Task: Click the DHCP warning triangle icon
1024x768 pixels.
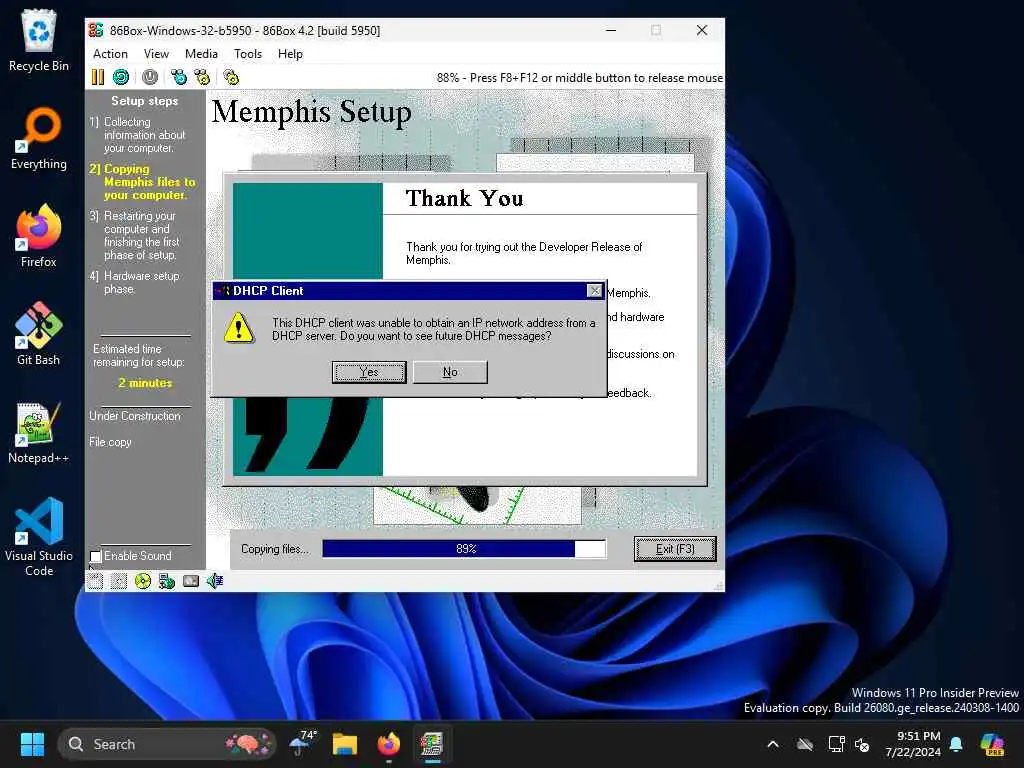Action: click(239, 328)
